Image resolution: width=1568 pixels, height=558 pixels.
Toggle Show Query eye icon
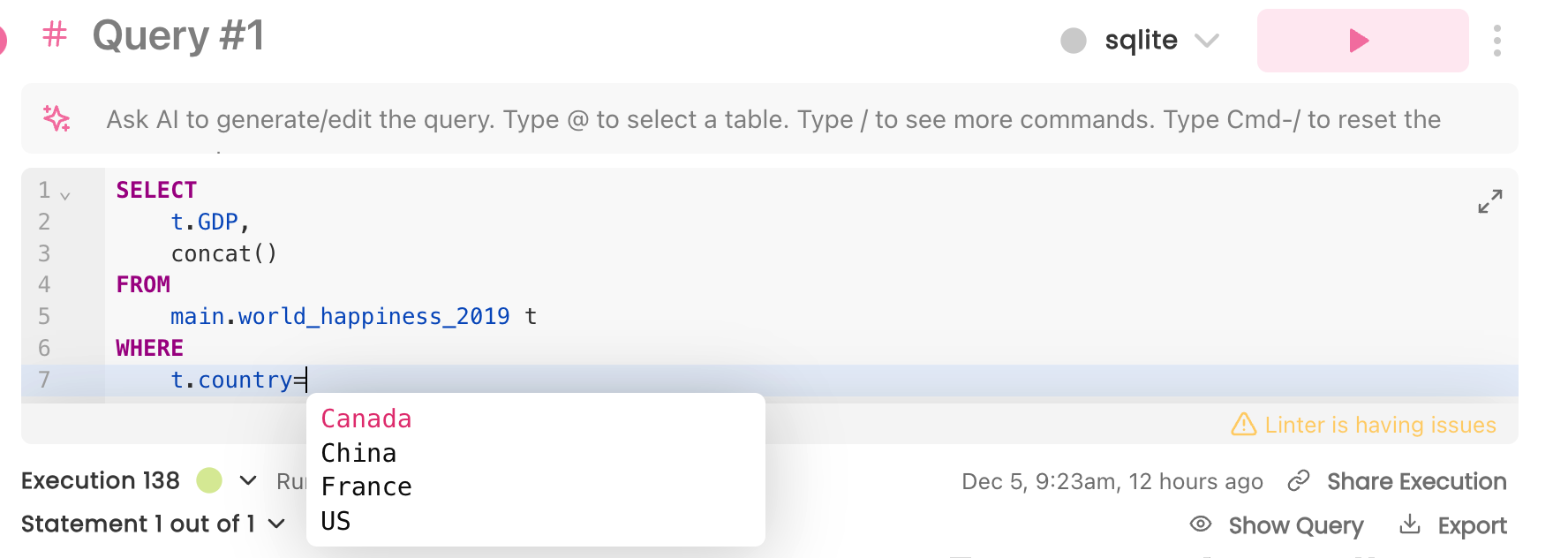[1201, 524]
